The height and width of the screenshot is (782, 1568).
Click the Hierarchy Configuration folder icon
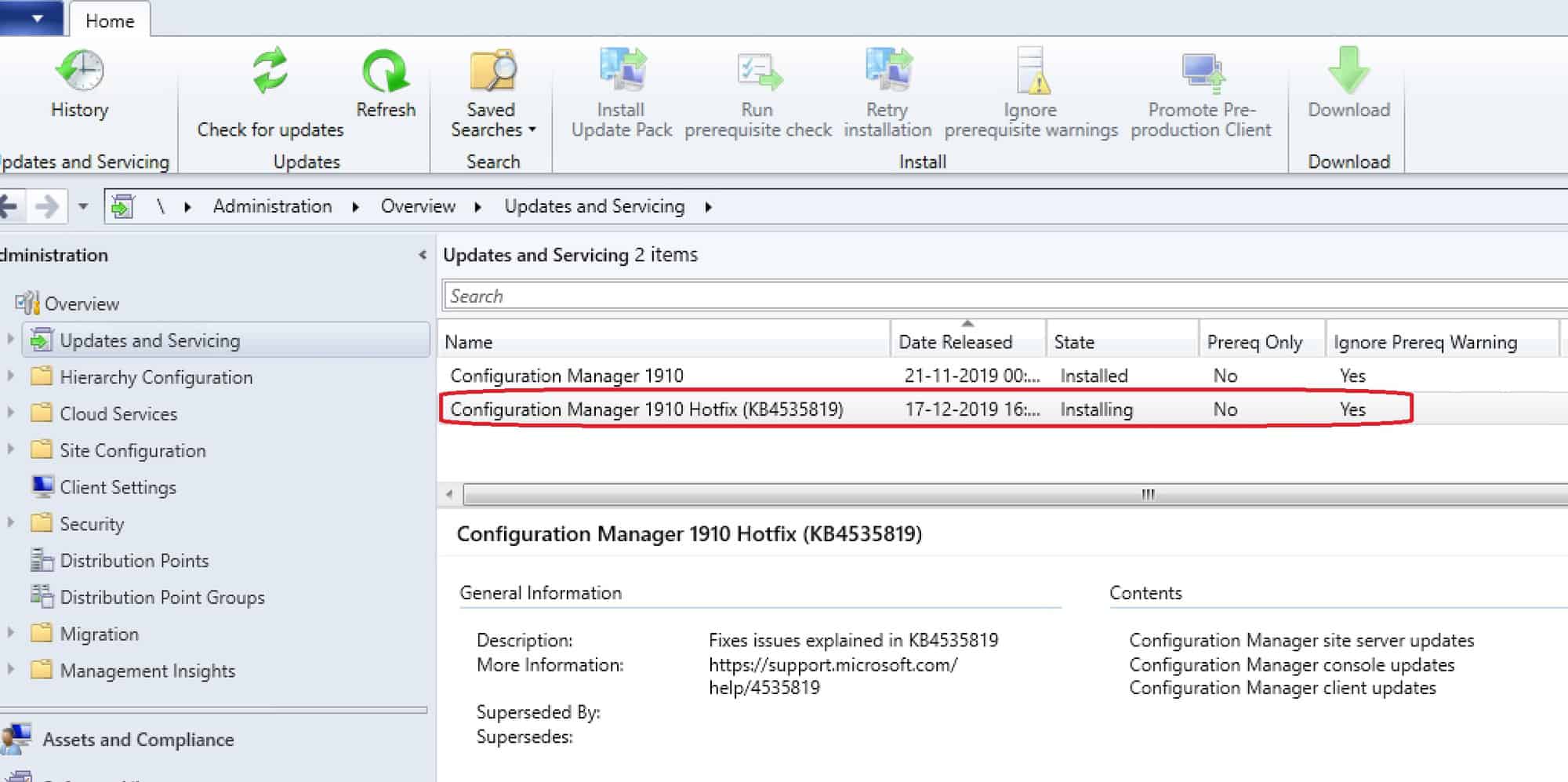pyautogui.click(x=41, y=376)
